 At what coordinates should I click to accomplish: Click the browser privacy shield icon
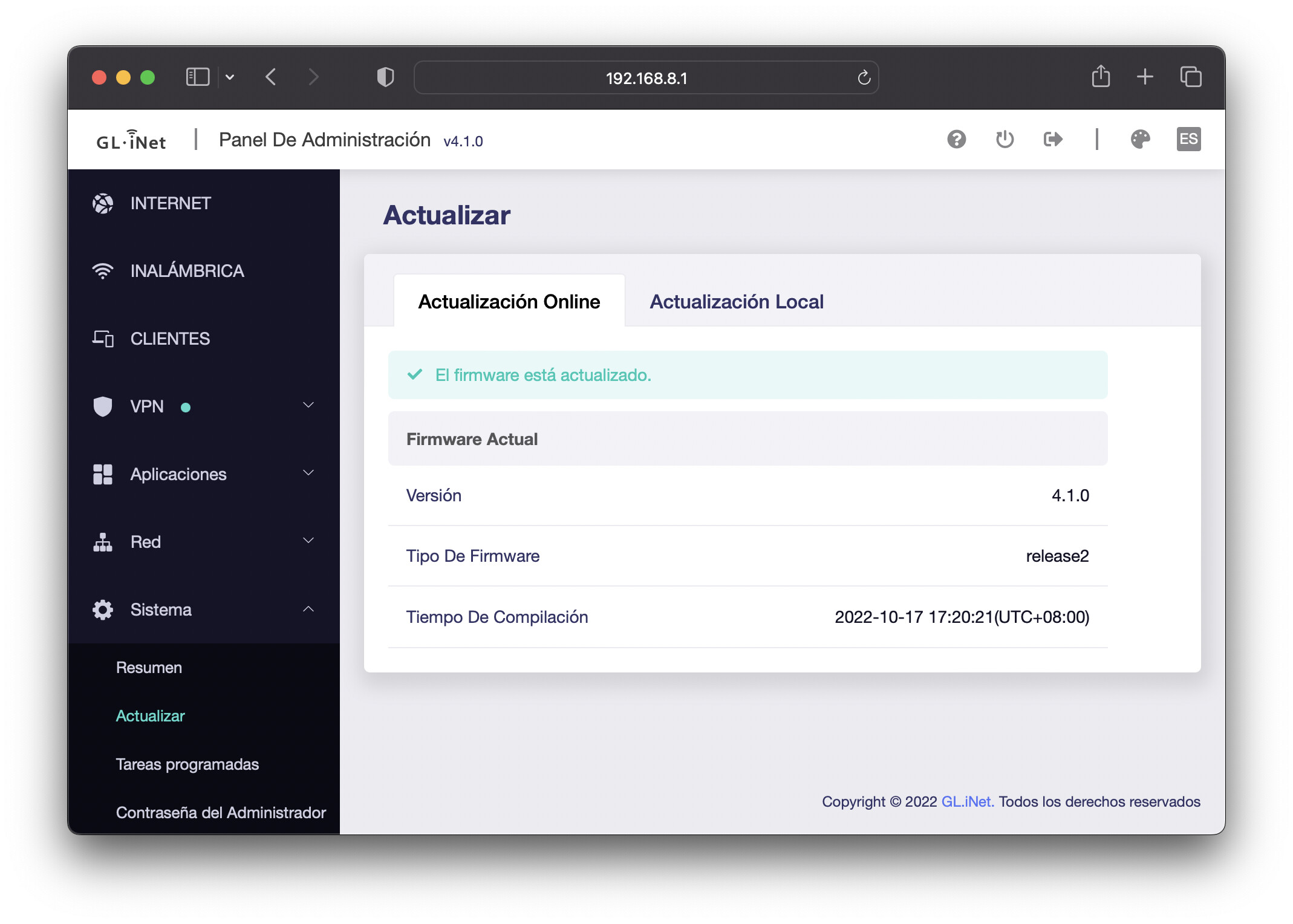tap(385, 77)
